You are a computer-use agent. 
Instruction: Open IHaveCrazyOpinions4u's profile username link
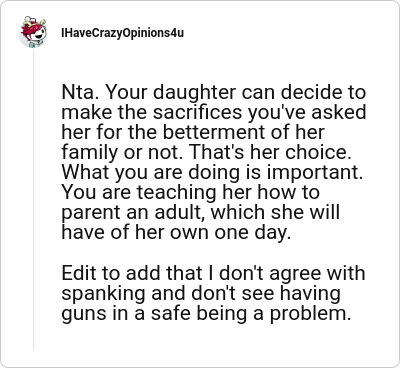point(122,33)
